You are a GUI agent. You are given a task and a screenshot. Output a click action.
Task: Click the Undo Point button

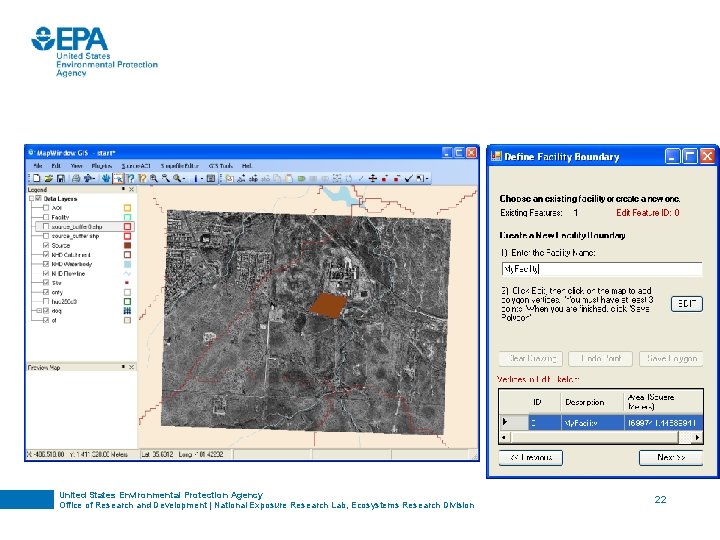pos(600,359)
